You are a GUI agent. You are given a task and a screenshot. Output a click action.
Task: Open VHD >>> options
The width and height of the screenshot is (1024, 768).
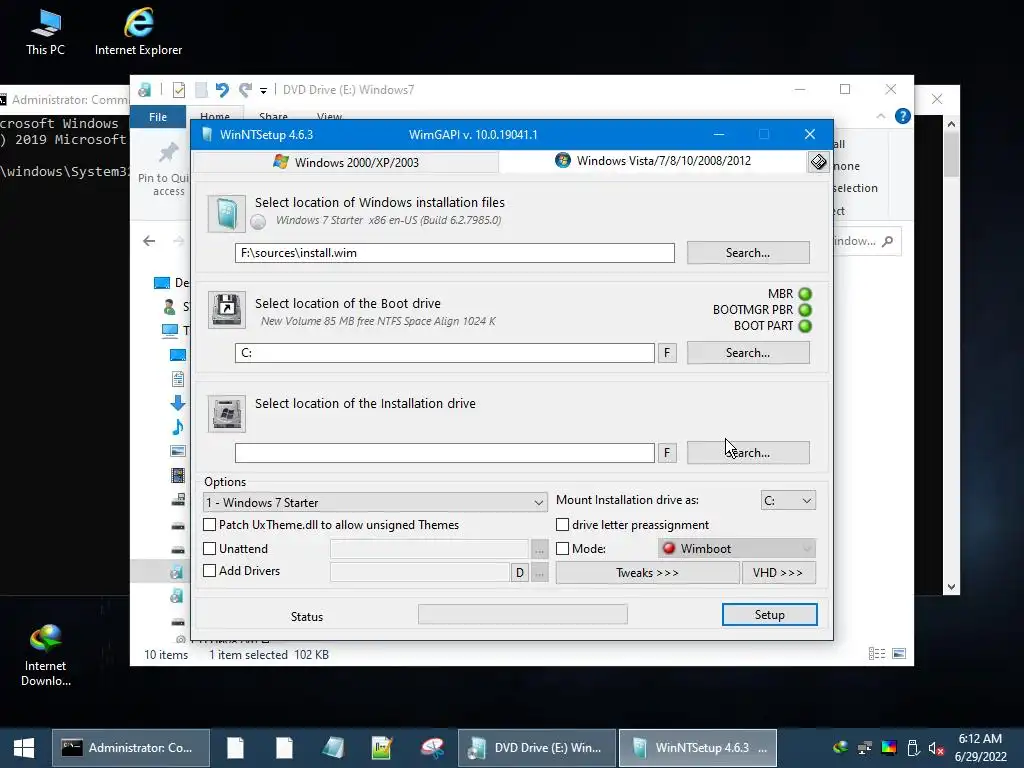click(778, 573)
